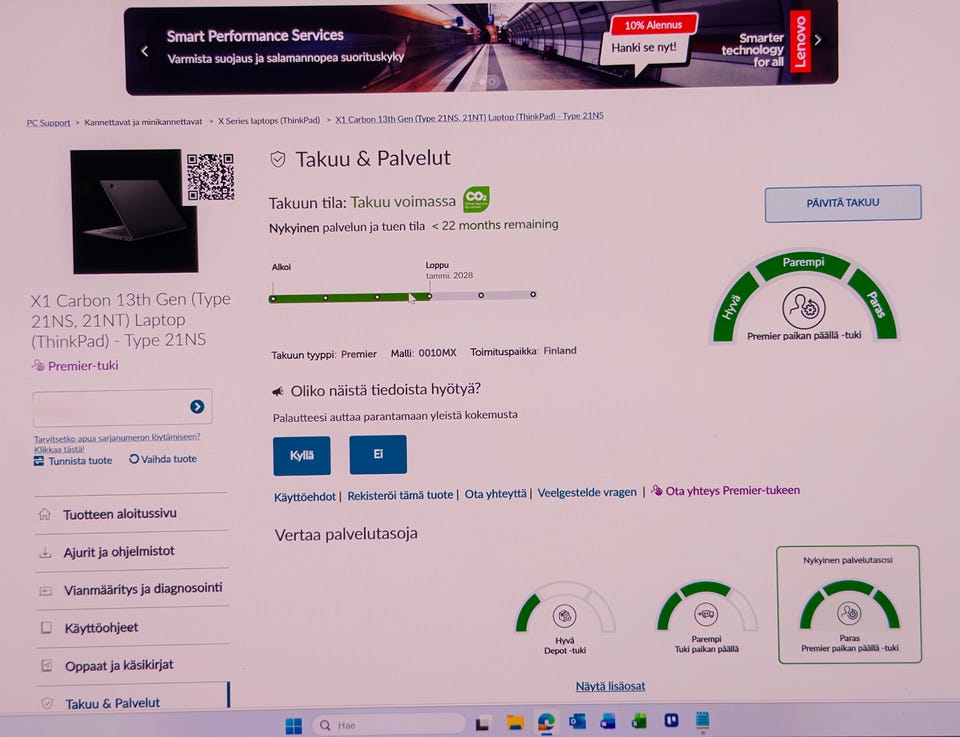Click the 'Hyvä' segment of large gauge
The image size is (960, 737).
tap(735, 307)
